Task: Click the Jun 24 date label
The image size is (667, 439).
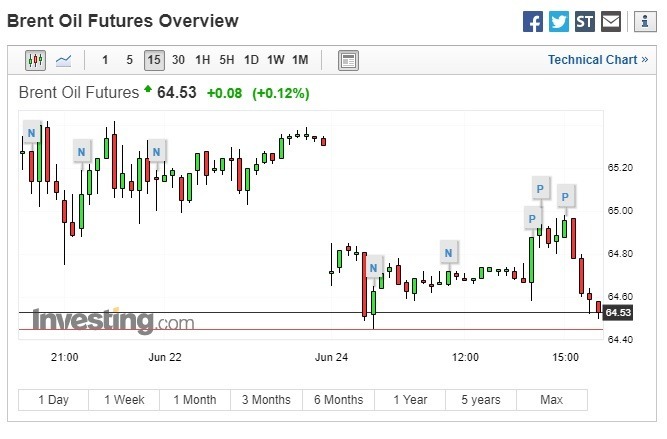Action: tap(331, 357)
